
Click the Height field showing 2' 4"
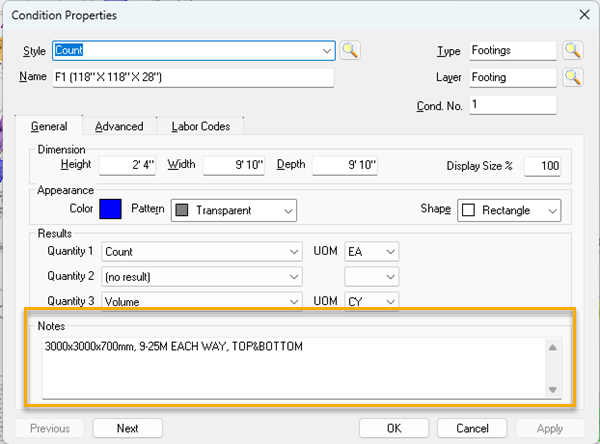pos(127,165)
